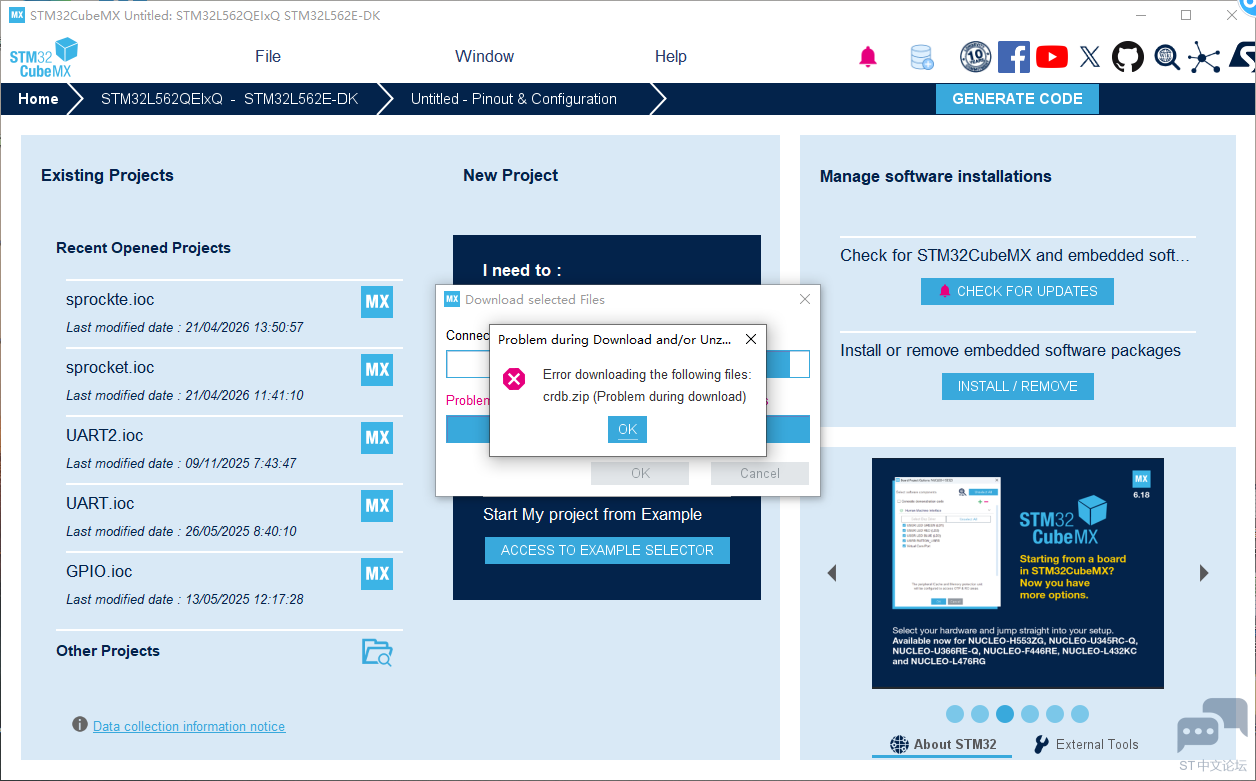The height and width of the screenshot is (781, 1256).
Task: Click Start My project from Example text
Action: 592,514
